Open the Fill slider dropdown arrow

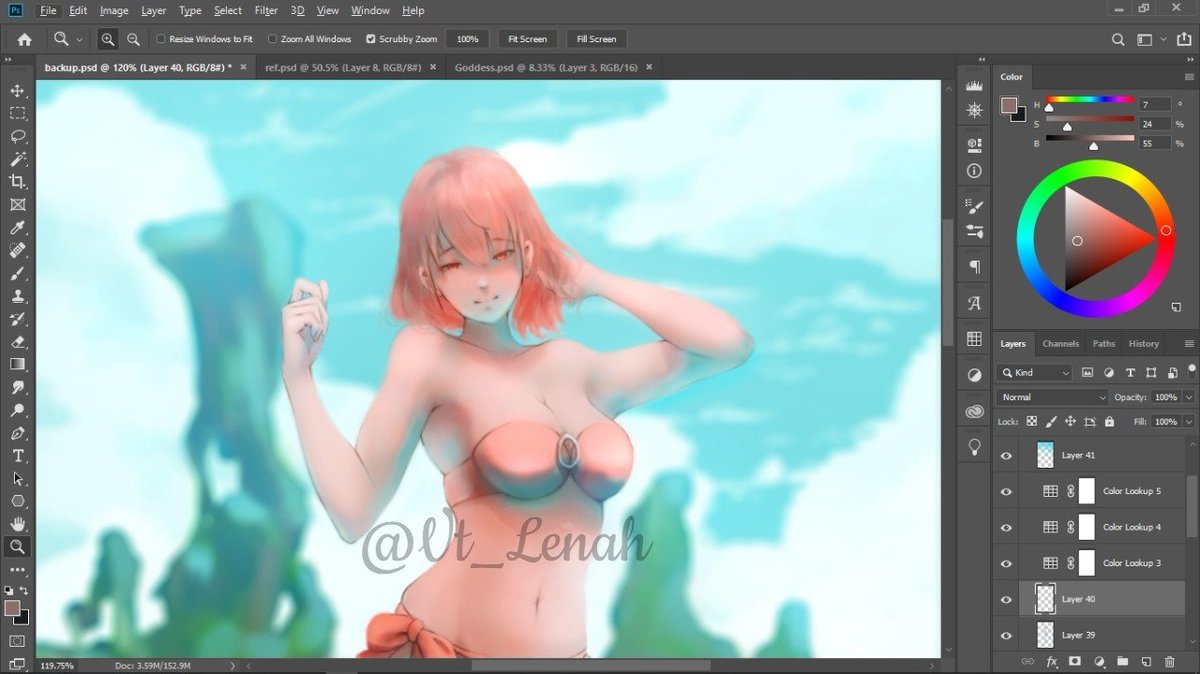[x=1188, y=422]
